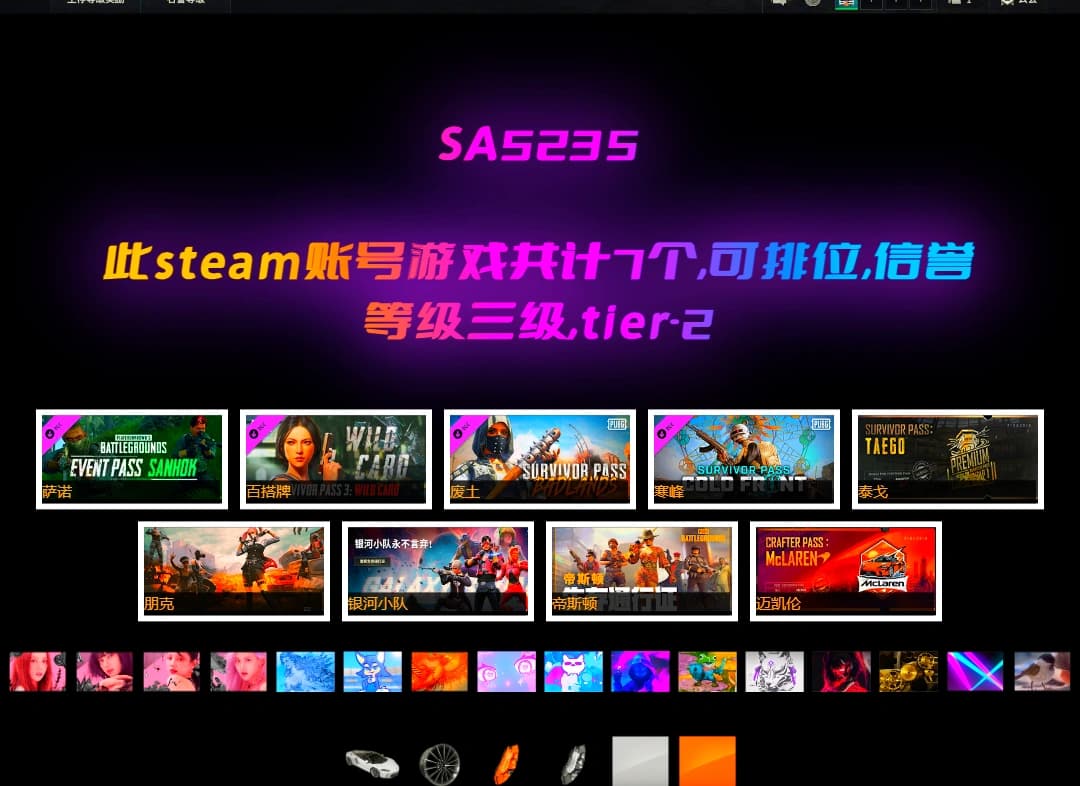Select the silver brake caliper item icon
The width and height of the screenshot is (1080, 786).
(x=573, y=765)
